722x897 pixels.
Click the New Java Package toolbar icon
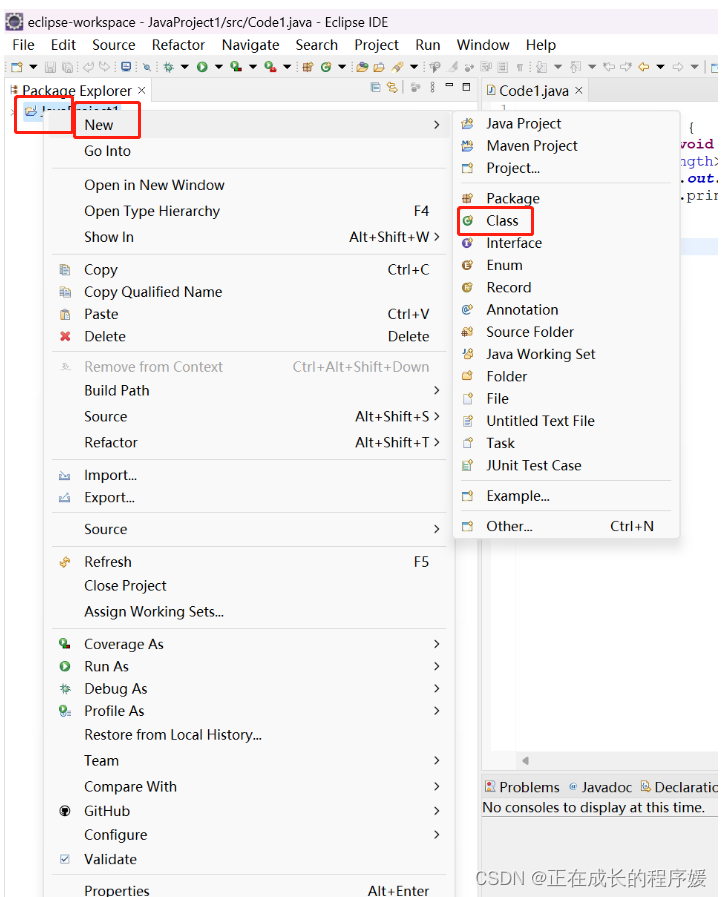[308, 67]
